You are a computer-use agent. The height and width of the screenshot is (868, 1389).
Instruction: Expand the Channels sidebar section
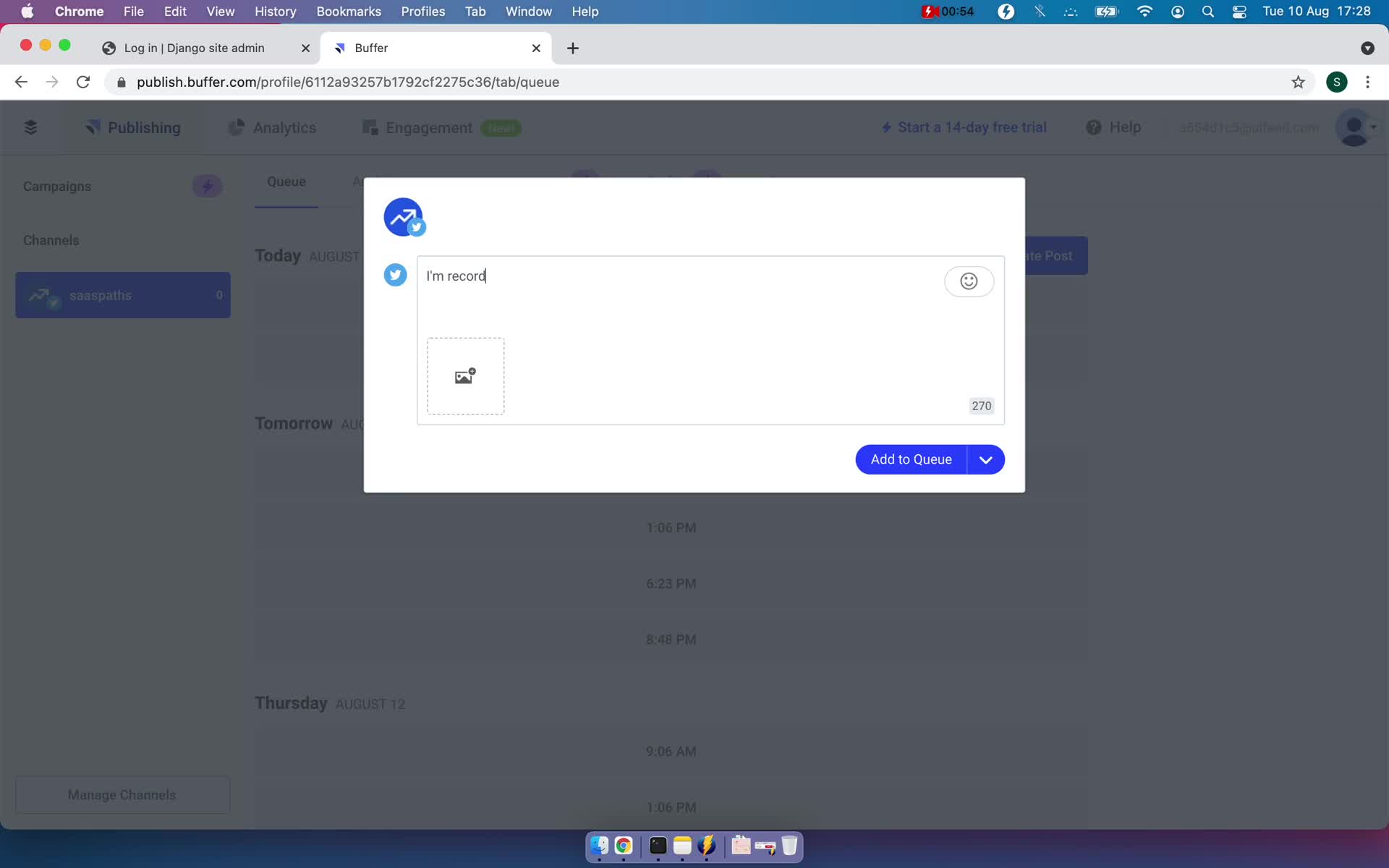coord(51,240)
